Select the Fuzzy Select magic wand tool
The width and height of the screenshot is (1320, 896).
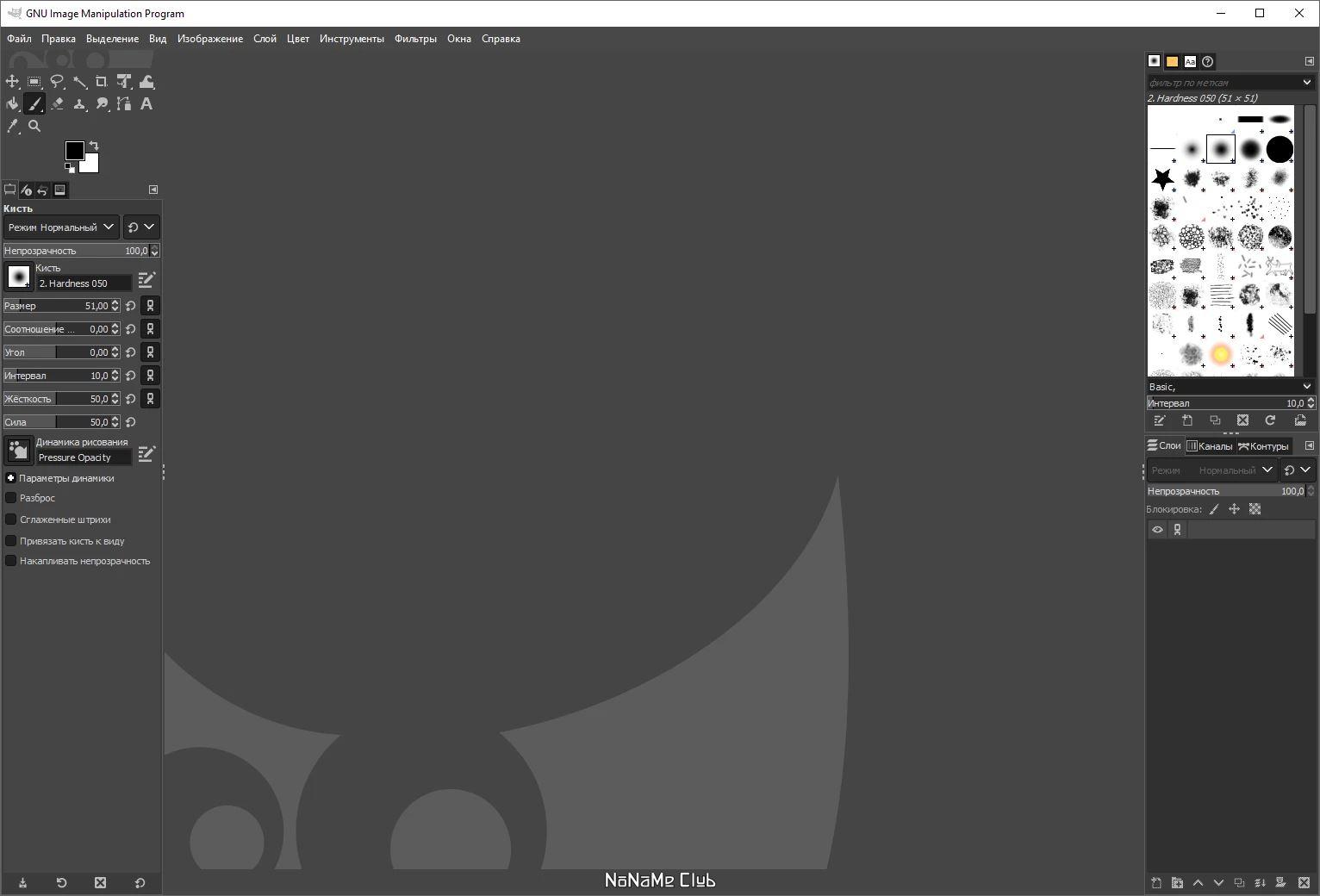click(x=79, y=81)
